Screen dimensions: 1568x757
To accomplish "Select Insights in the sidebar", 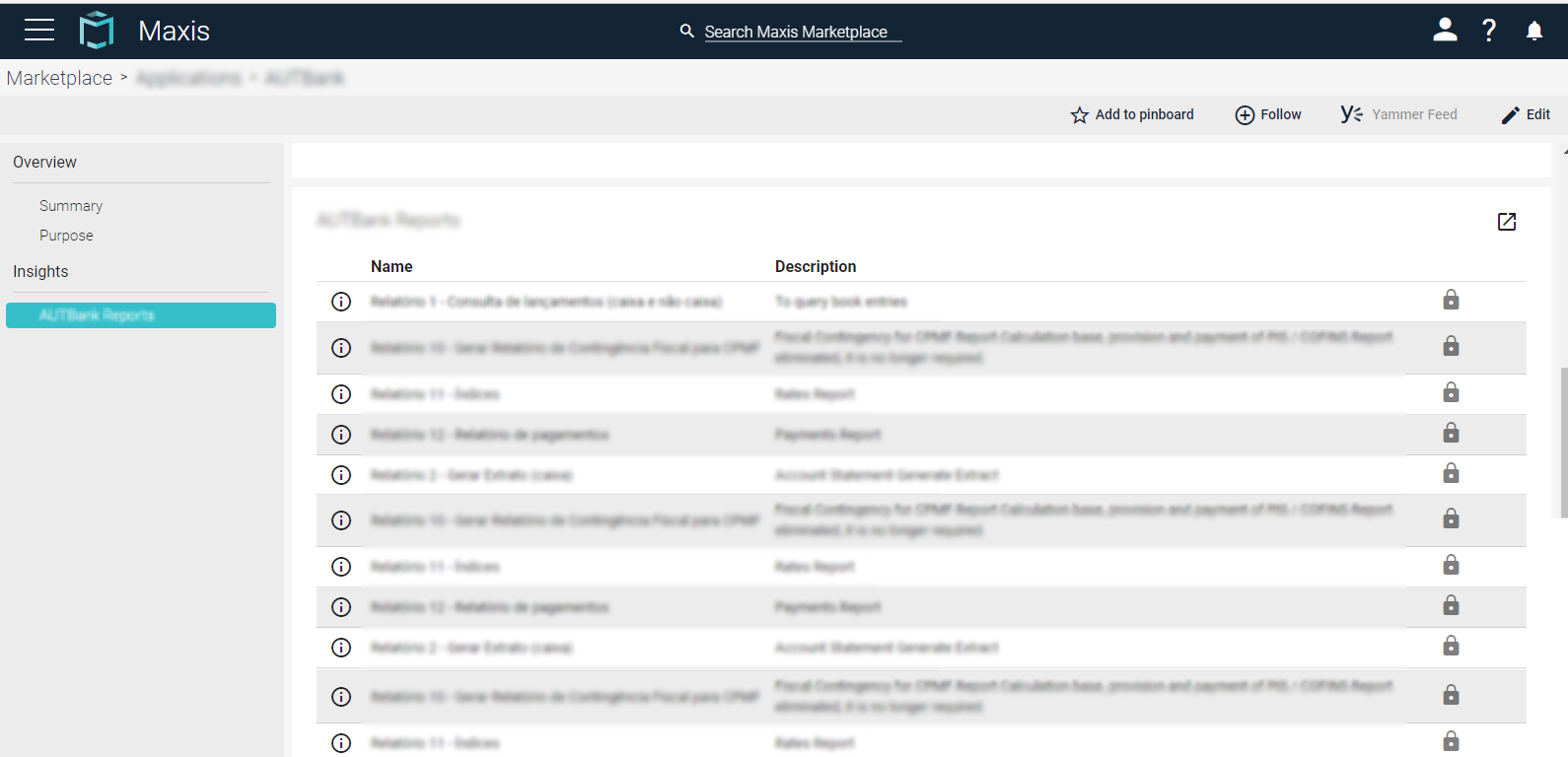I will [x=40, y=272].
